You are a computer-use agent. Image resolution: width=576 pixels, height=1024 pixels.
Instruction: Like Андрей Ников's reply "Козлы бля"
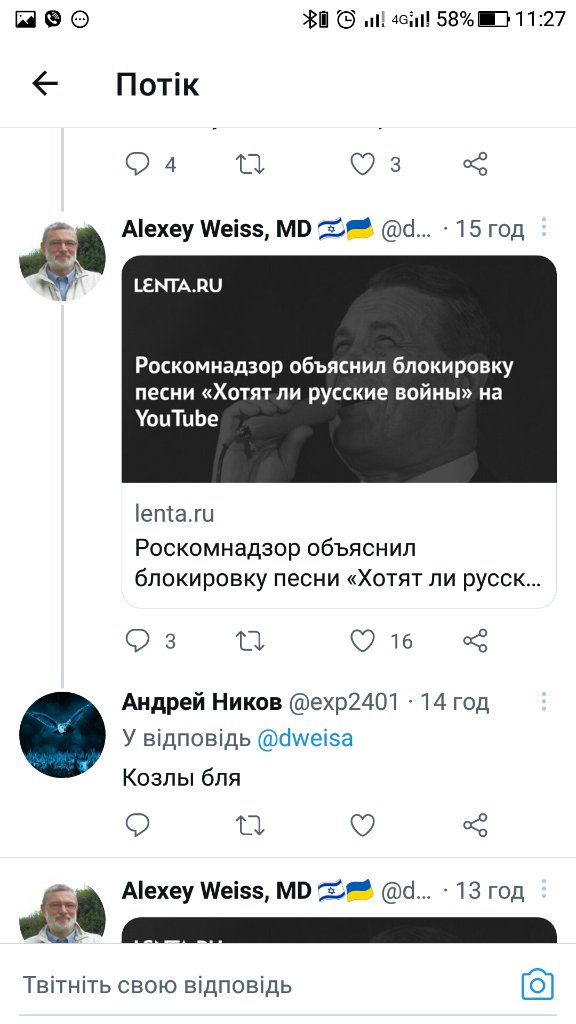point(362,825)
